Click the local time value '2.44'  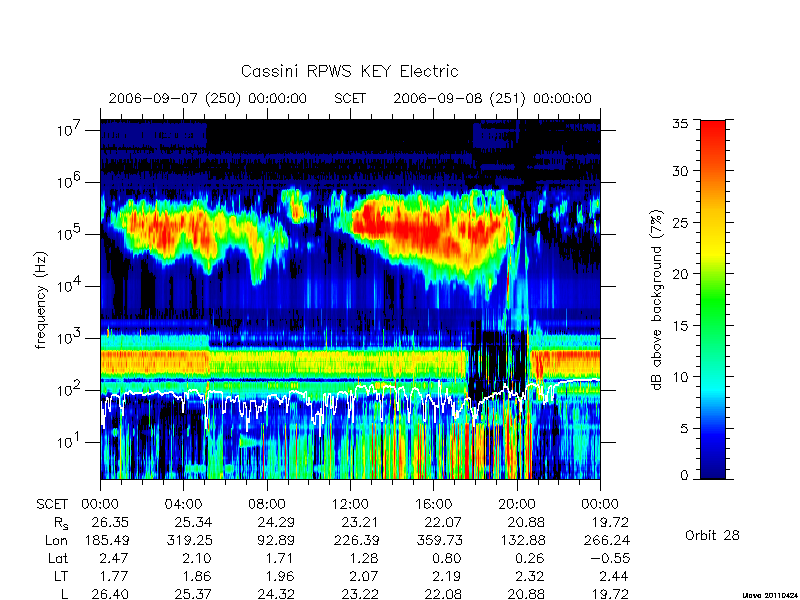click(614, 576)
